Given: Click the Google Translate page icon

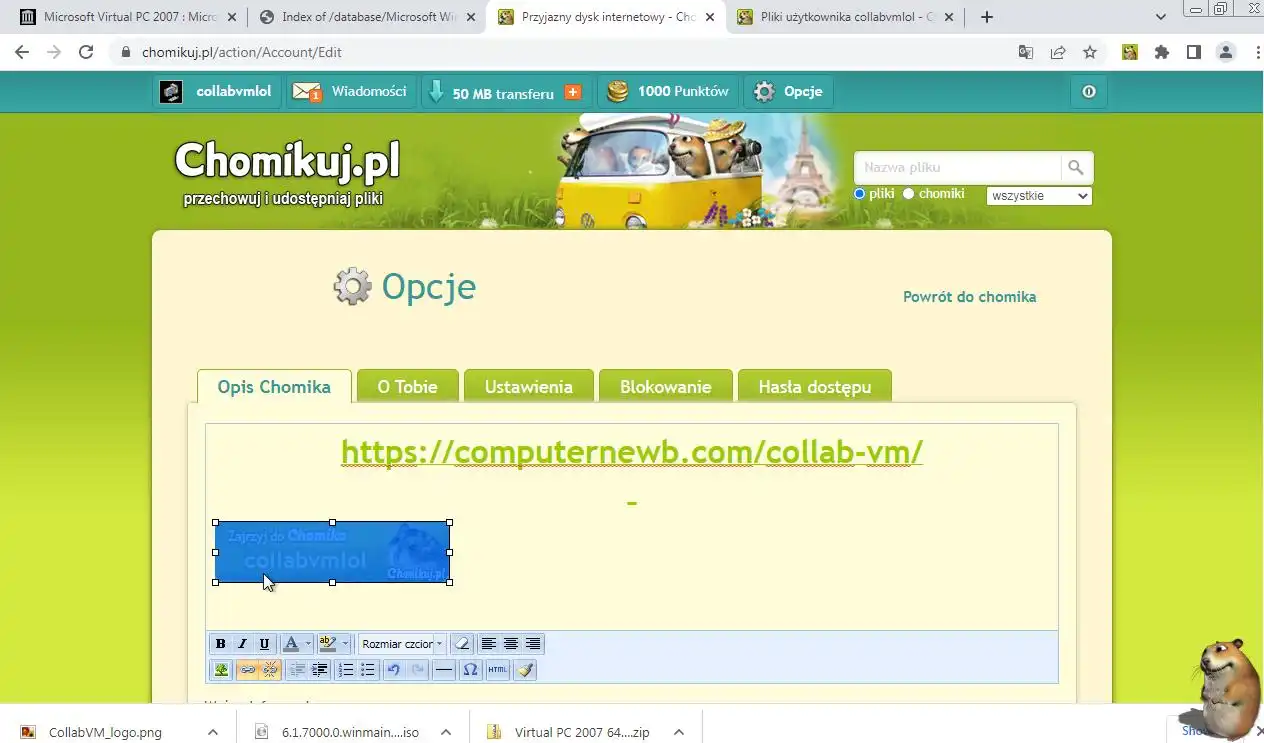Looking at the screenshot, I should [x=1026, y=52].
